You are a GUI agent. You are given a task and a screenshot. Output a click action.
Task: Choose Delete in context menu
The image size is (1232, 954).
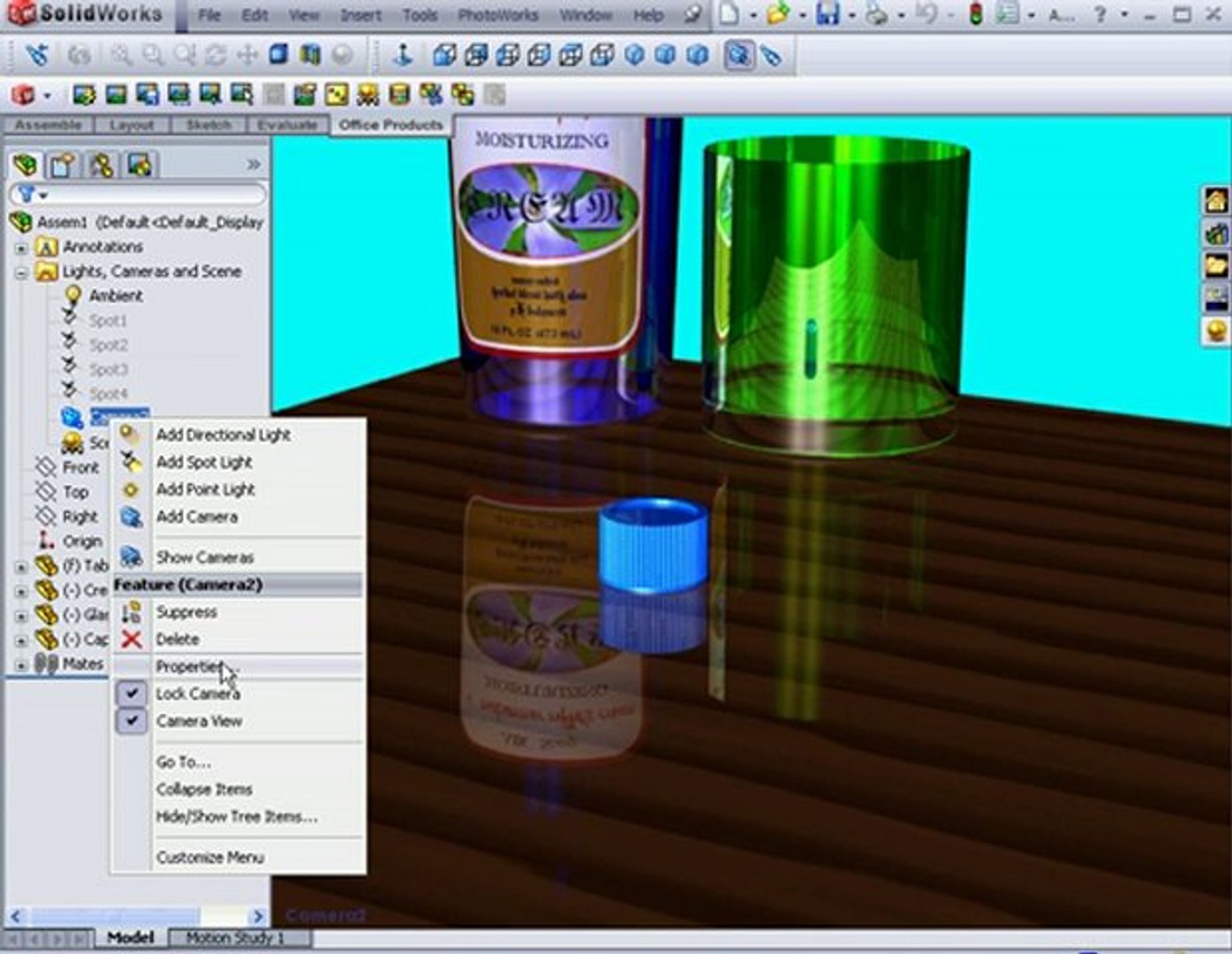click(238, 639)
